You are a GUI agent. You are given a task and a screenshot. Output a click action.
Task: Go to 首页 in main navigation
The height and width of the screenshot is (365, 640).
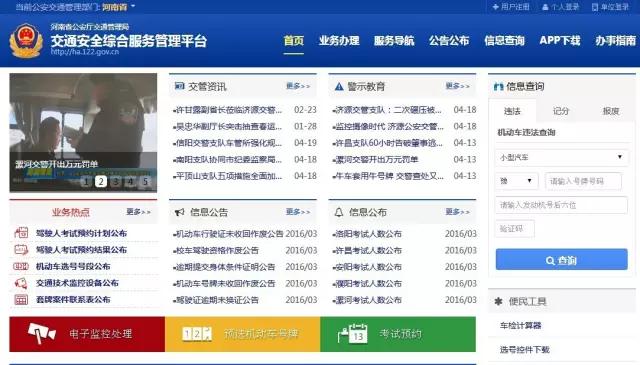tap(294, 40)
